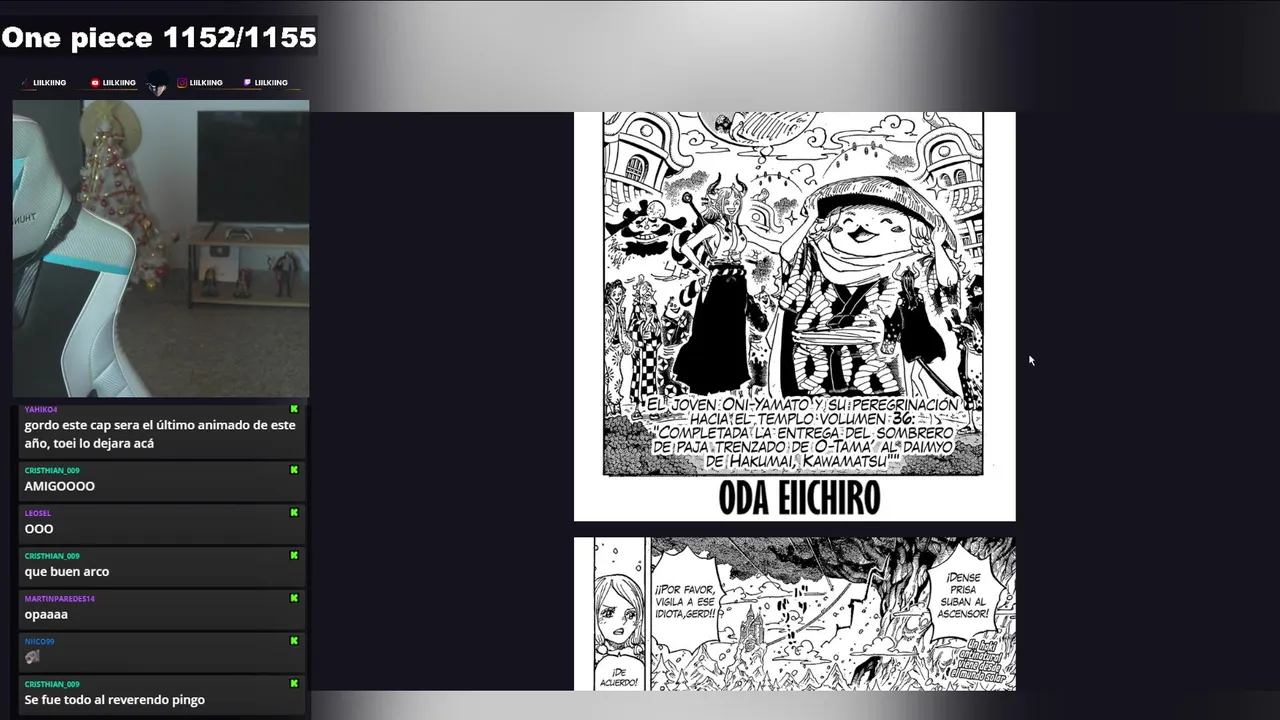Click the message 'Se fue todo al reverendo pingo'

coord(115,700)
